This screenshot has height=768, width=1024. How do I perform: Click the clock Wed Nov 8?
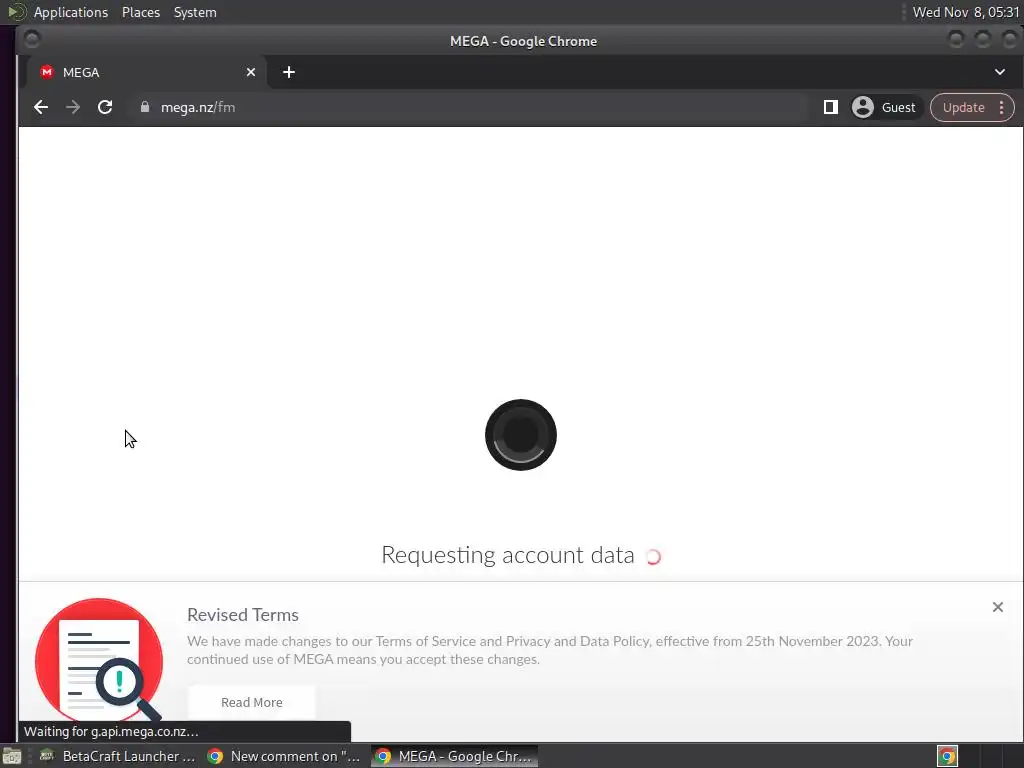965,12
